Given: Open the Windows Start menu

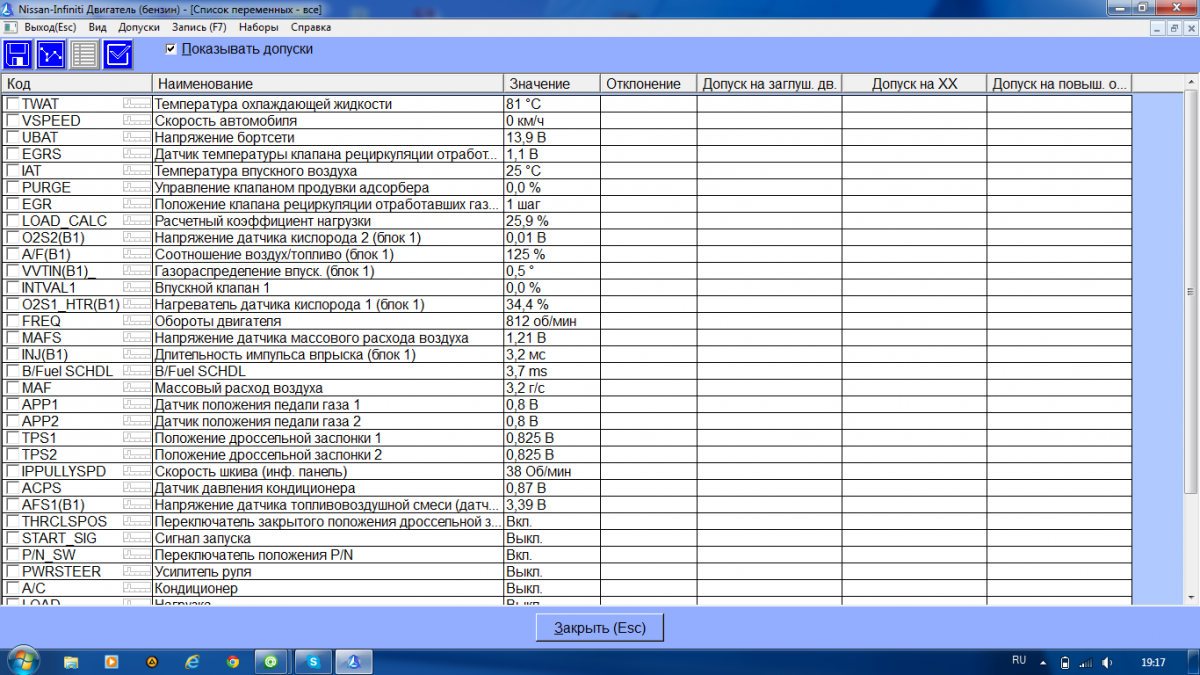Looking at the screenshot, I should click(x=22, y=661).
